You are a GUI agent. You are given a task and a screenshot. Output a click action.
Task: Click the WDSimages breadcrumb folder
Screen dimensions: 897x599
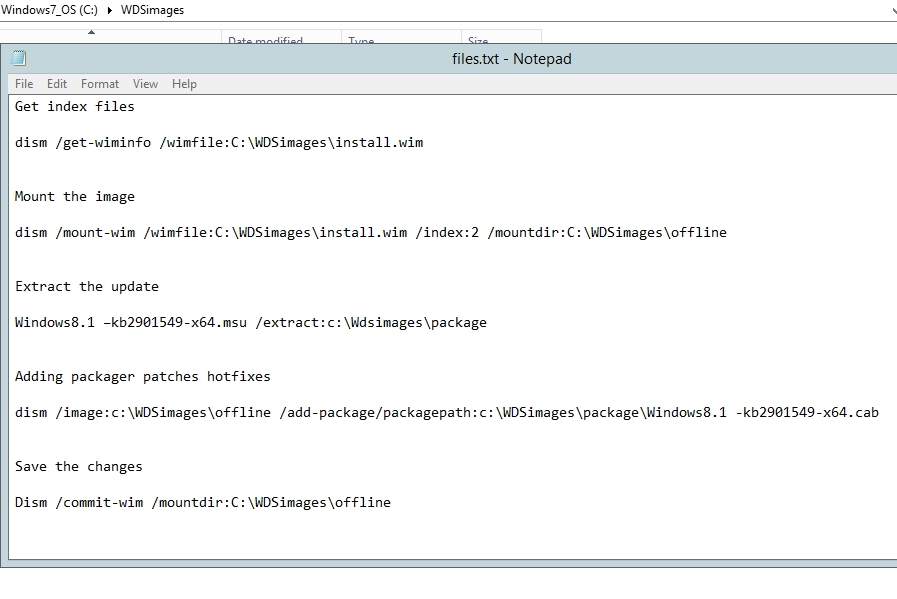point(152,10)
